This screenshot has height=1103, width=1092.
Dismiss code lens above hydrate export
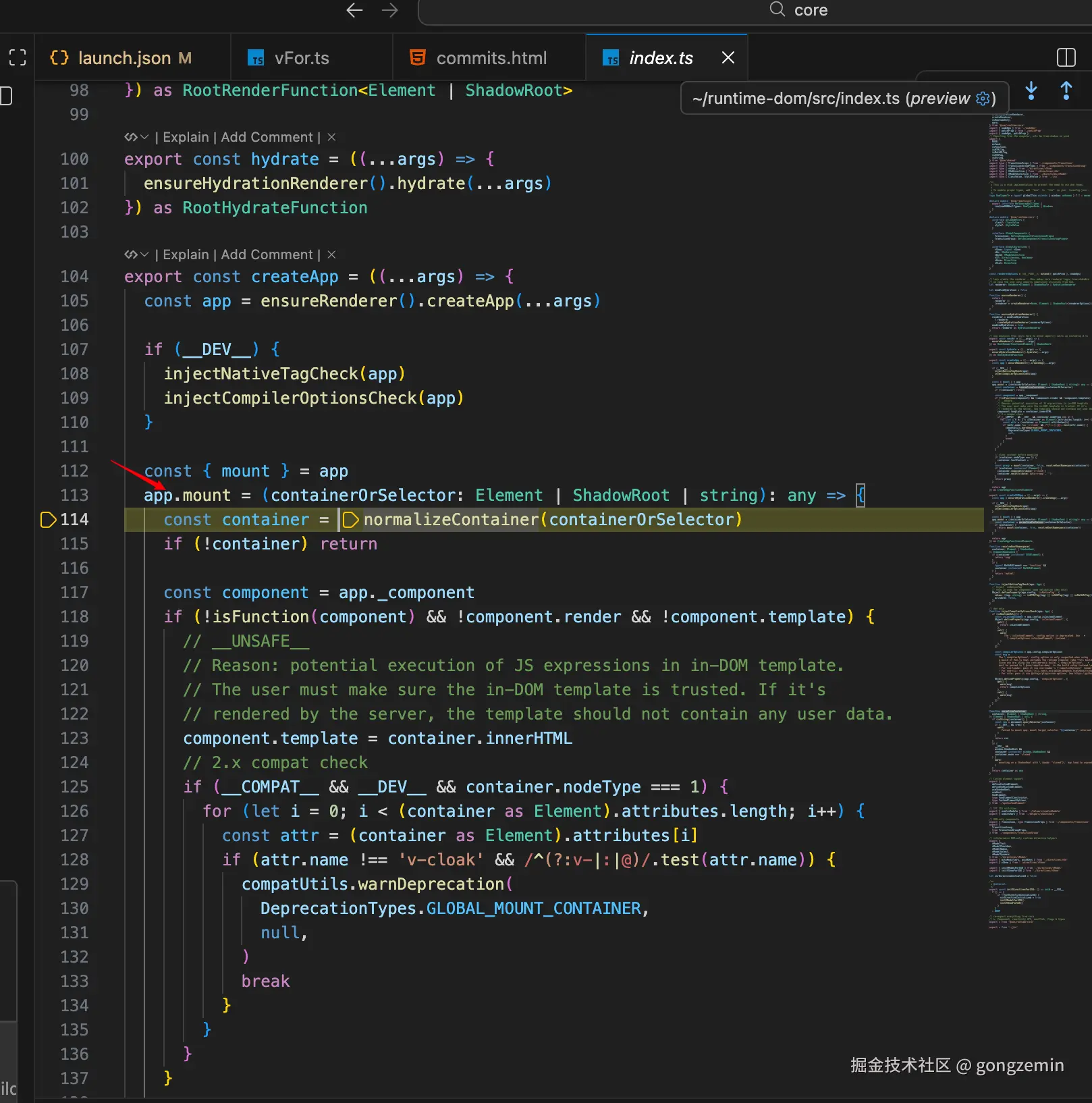[x=331, y=137]
